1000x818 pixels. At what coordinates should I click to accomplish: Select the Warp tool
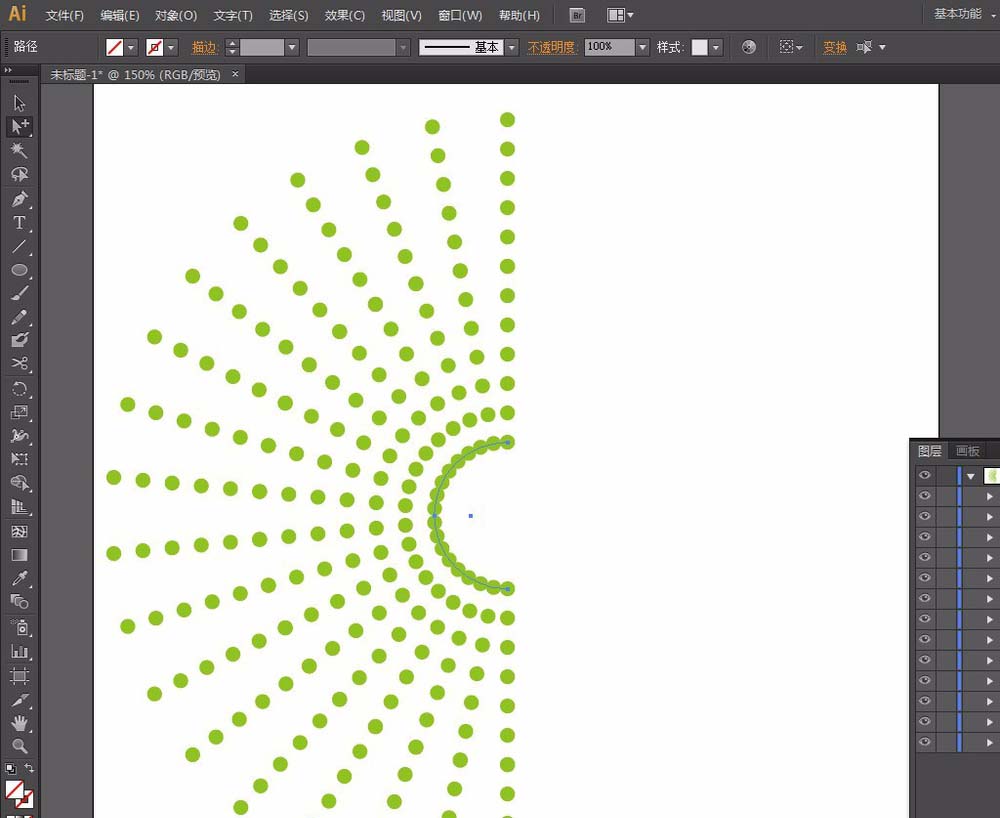[19, 436]
